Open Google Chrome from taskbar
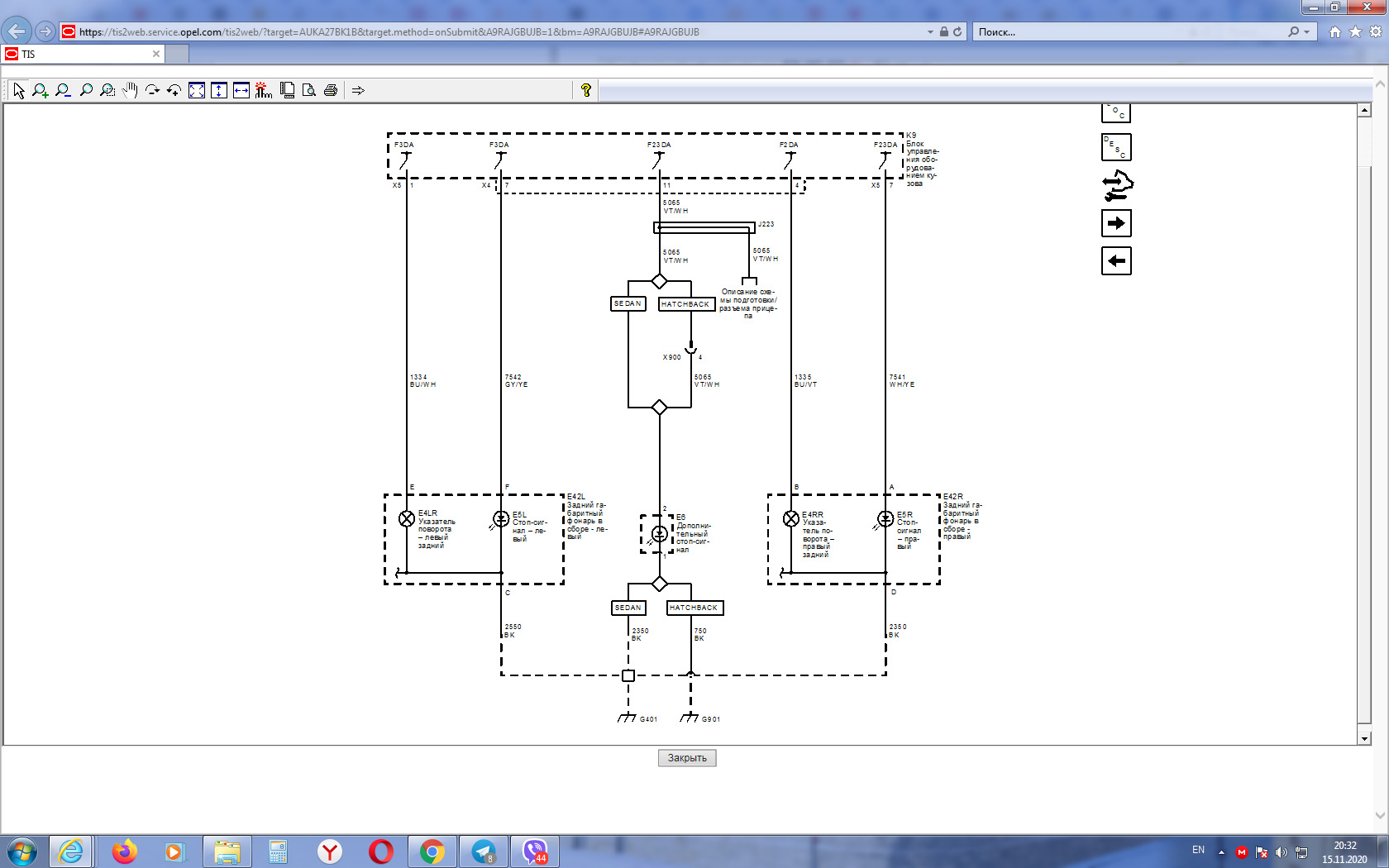This screenshot has width=1389, height=868. point(432,851)
